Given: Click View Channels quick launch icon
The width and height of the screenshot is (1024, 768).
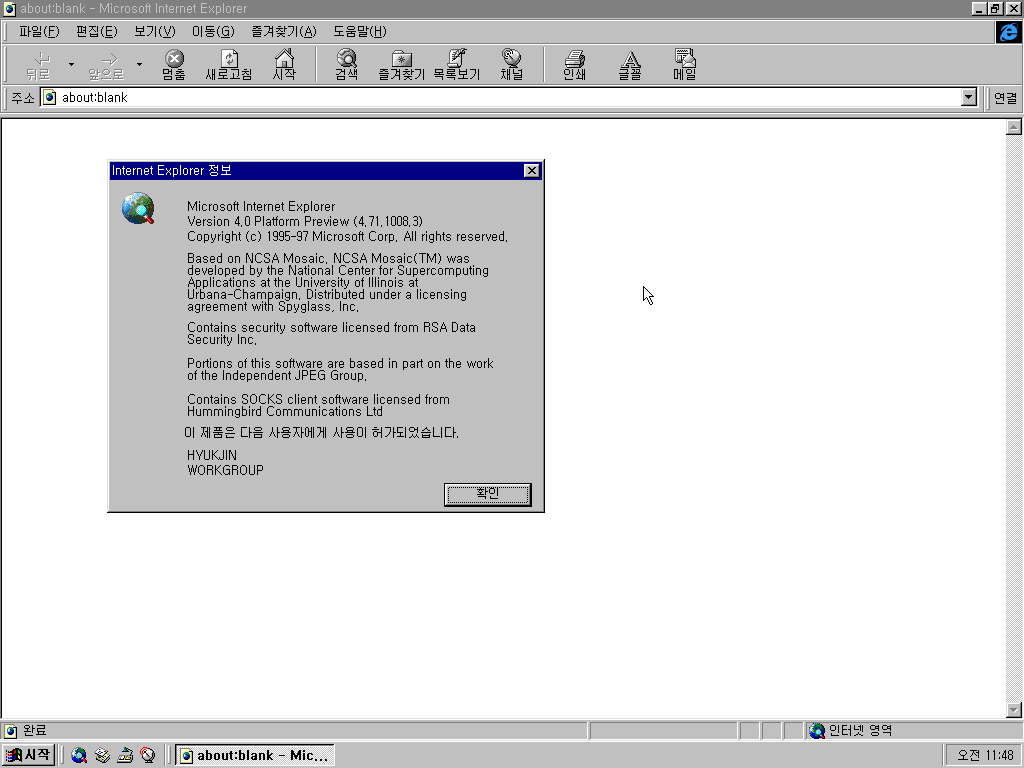Looking at the screenshot, I should pos(148,756).
